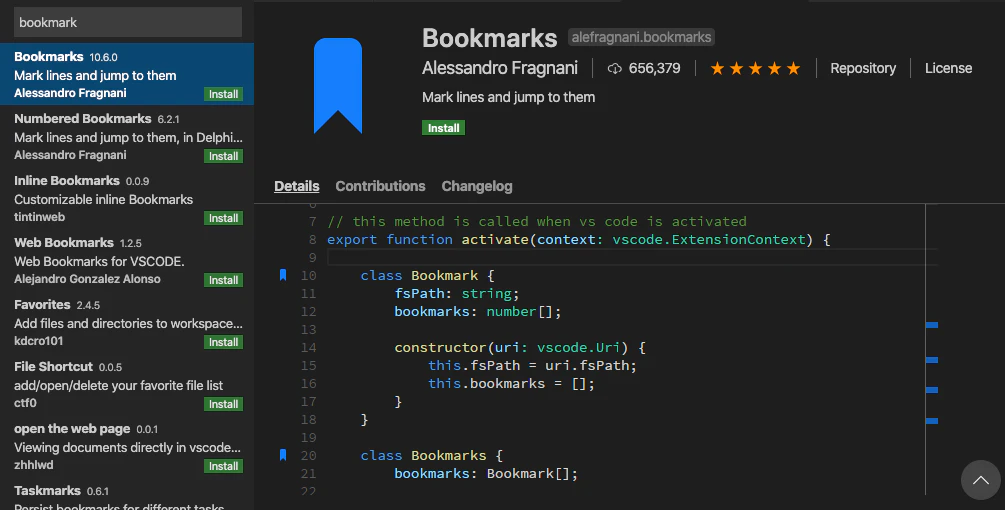
Task: Switch to the Details tab
Action: [x=297, y=186]
